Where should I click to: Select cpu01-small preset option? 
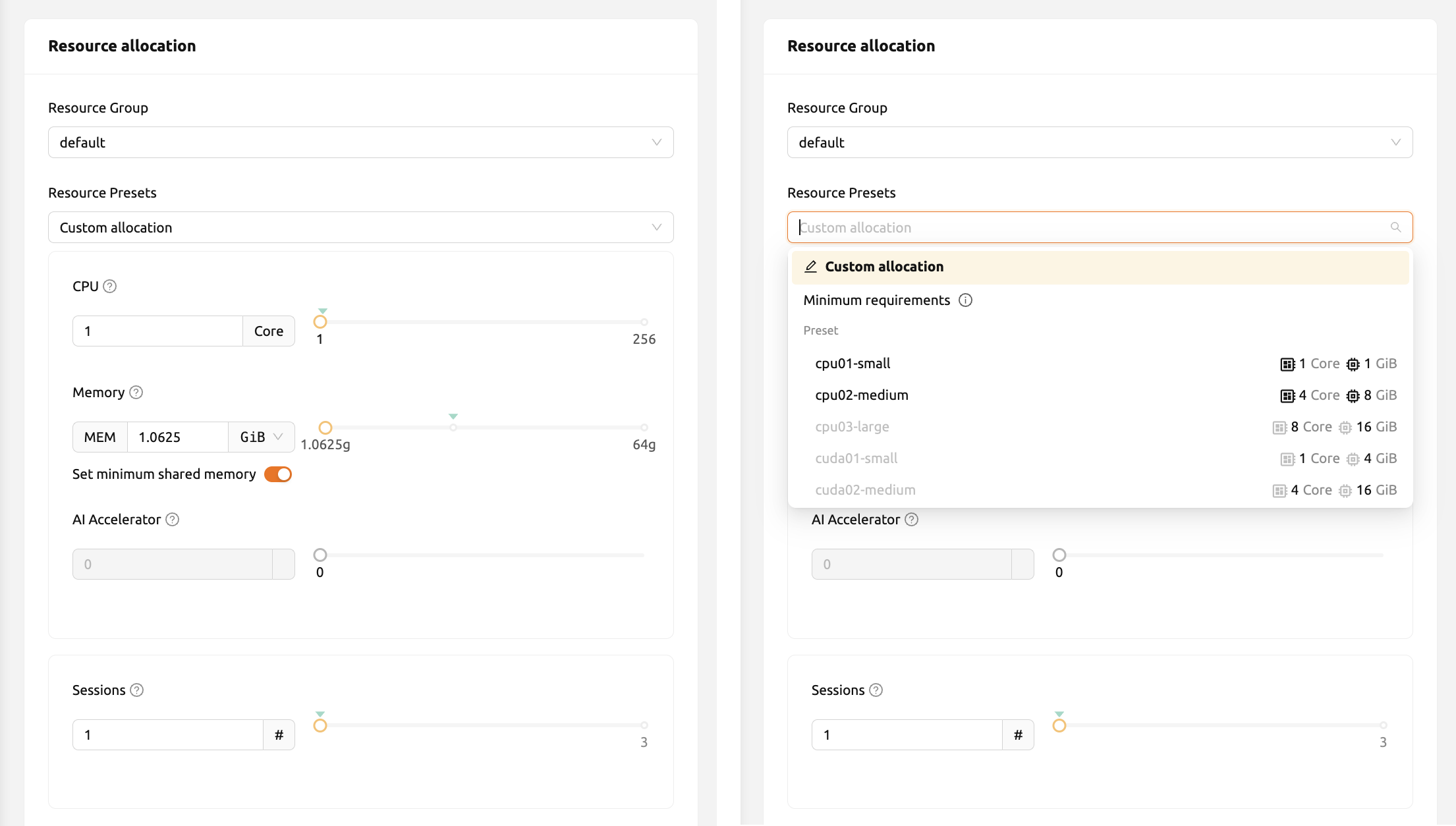pyautogui.click(x=1100, y=364)
